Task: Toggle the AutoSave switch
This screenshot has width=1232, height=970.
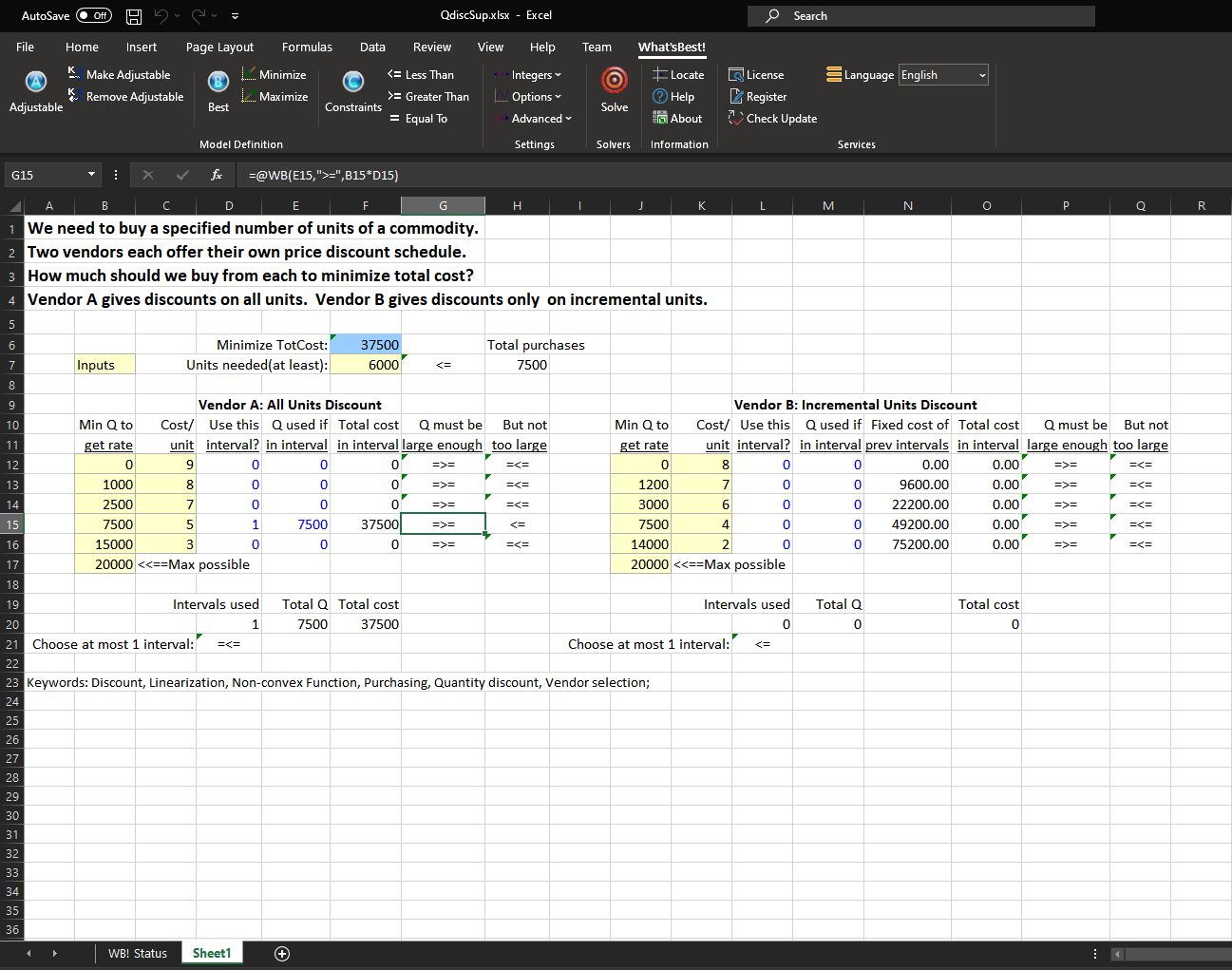Action: (x=93, y=16)
